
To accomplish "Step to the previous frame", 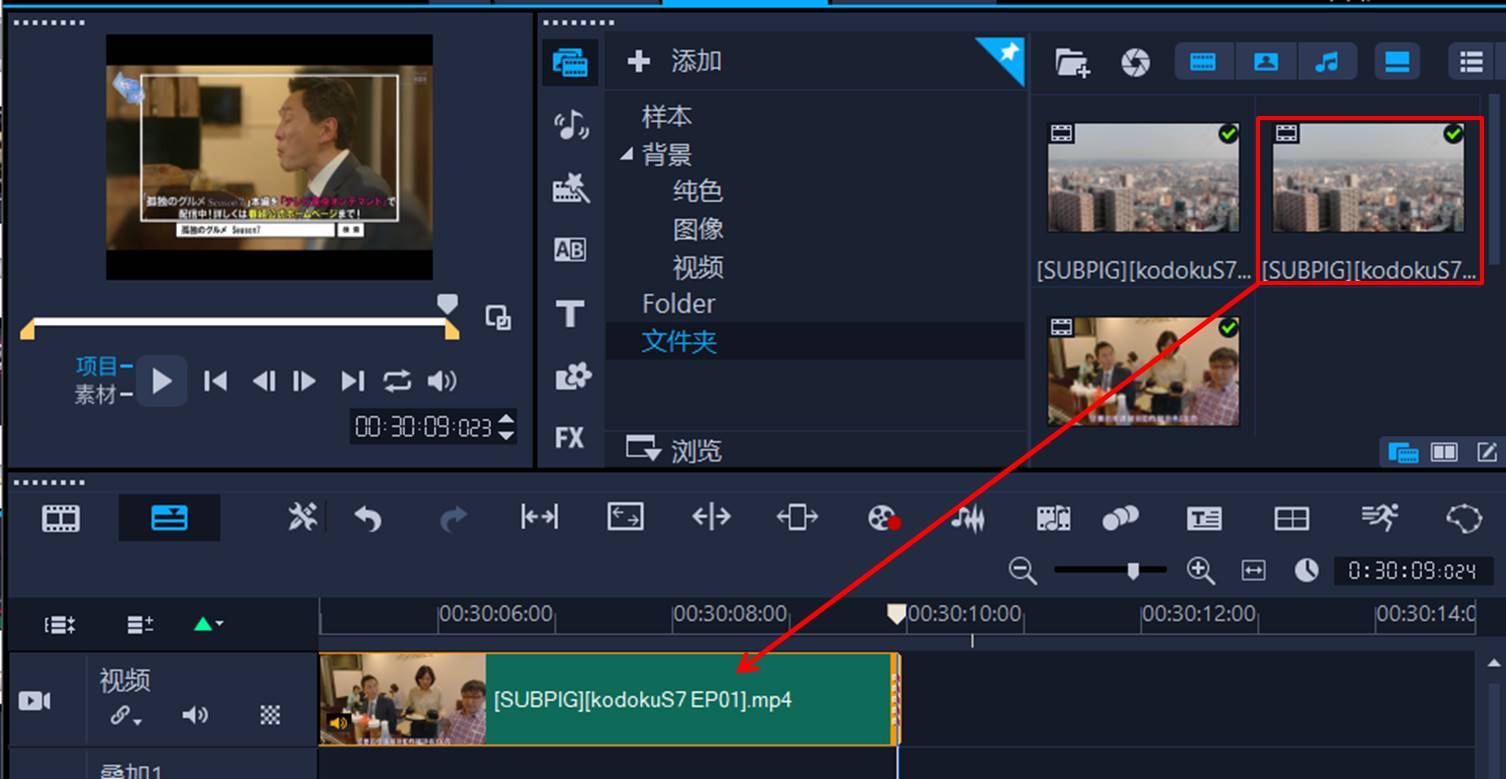I will [x=263, y=381].
